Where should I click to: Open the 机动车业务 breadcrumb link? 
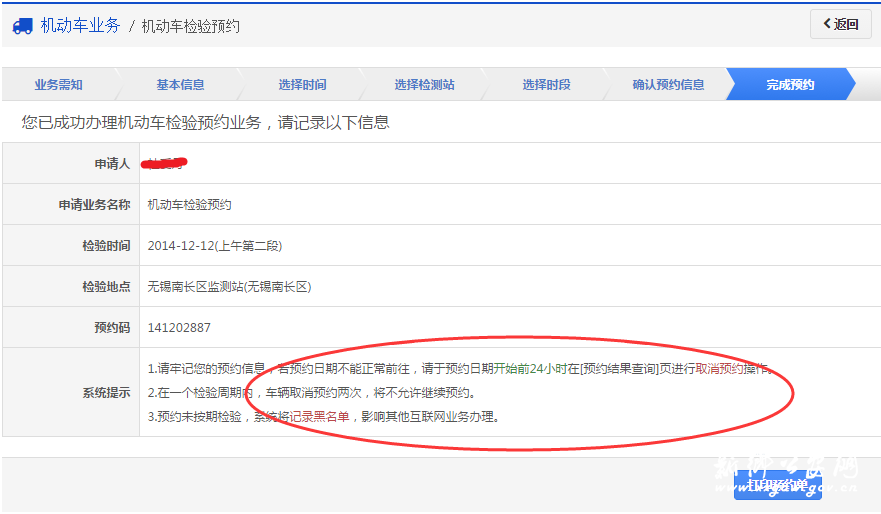(80, 26)
